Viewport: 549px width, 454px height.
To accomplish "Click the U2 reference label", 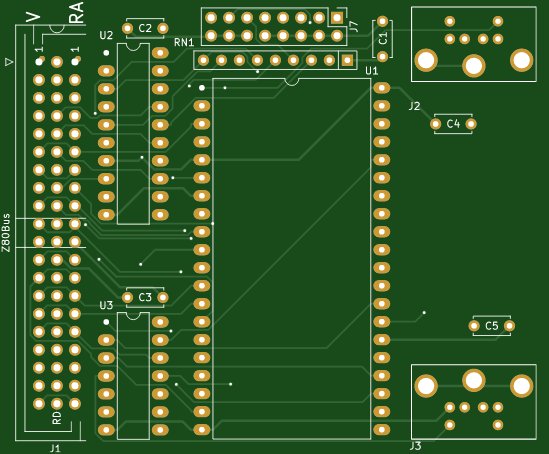I will click(106, 35).
